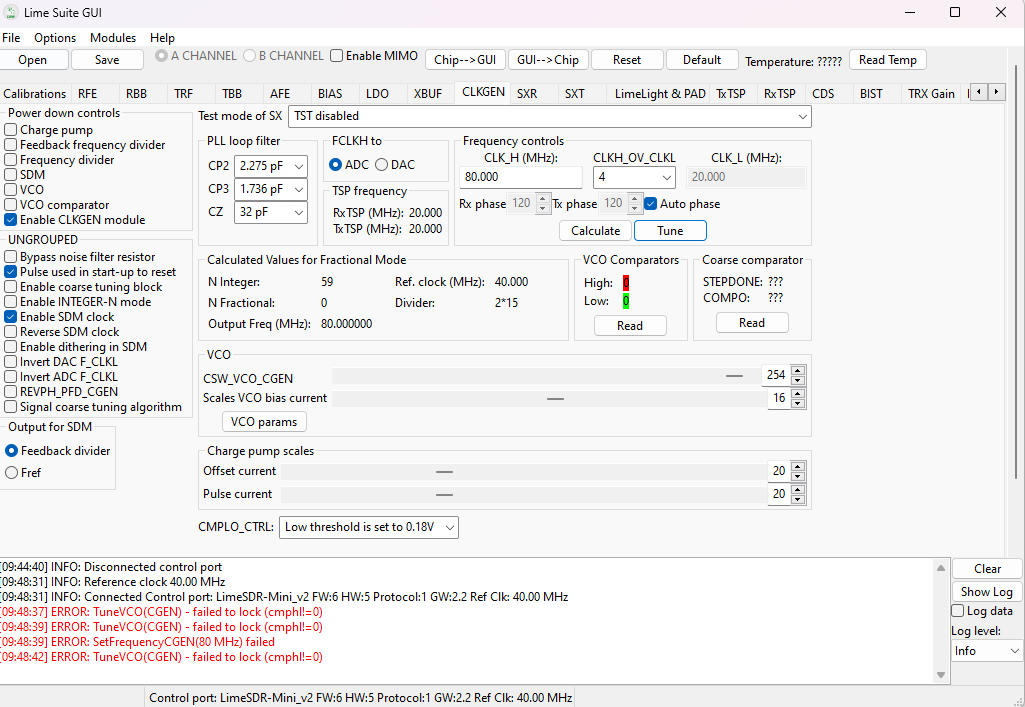Click Scales VCO bias current slider thumb
This screenshot has height=707, width=1025.
[x=556, y=399]
